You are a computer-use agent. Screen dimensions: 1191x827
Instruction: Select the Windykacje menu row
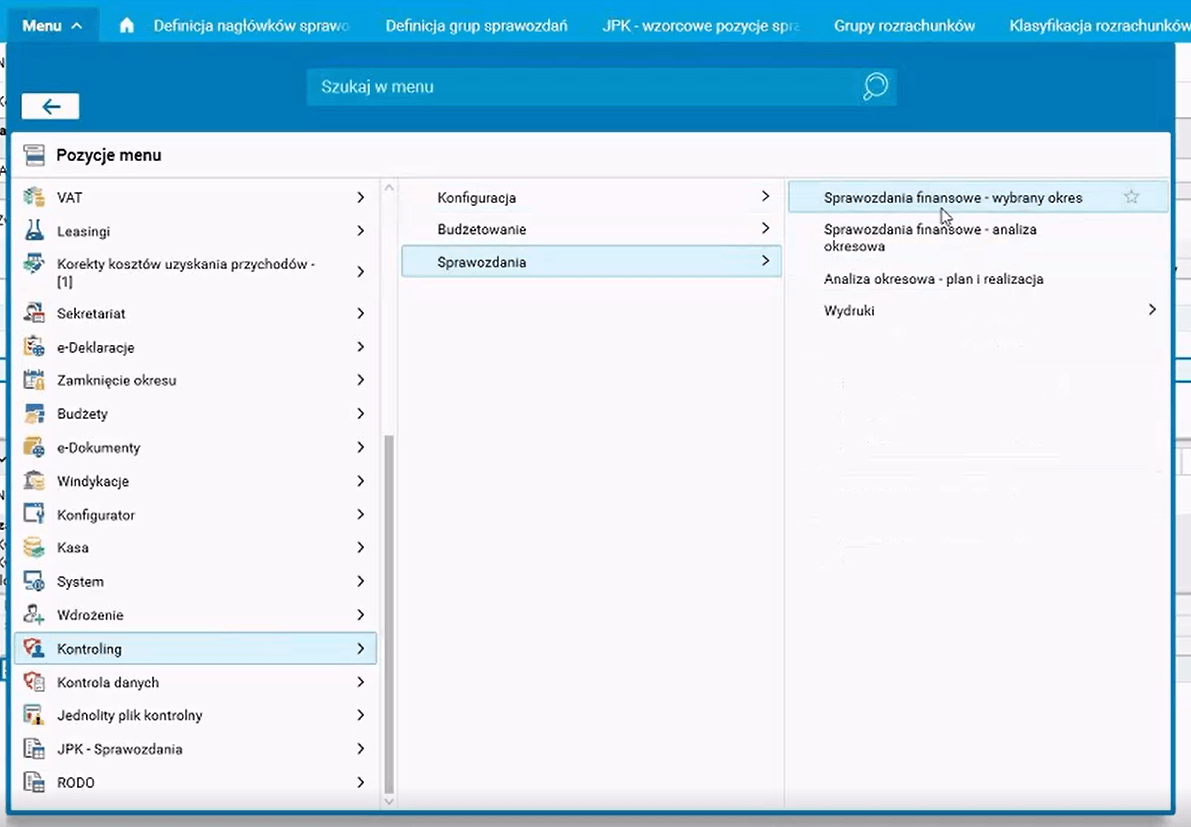pyautogui.click(x=195, y=481)
